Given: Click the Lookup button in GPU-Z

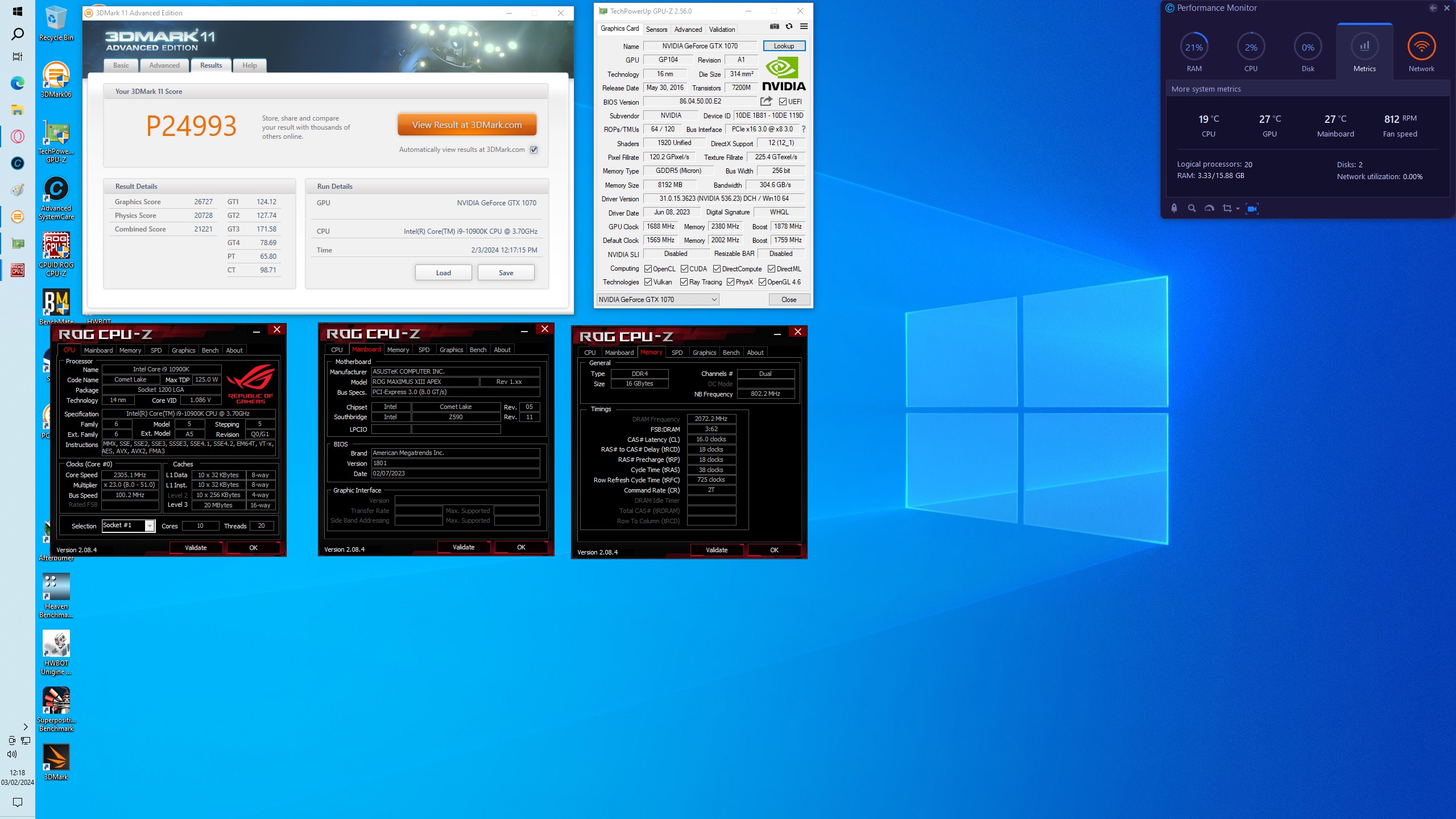Looking at the screenshot, I should (784, 46).
